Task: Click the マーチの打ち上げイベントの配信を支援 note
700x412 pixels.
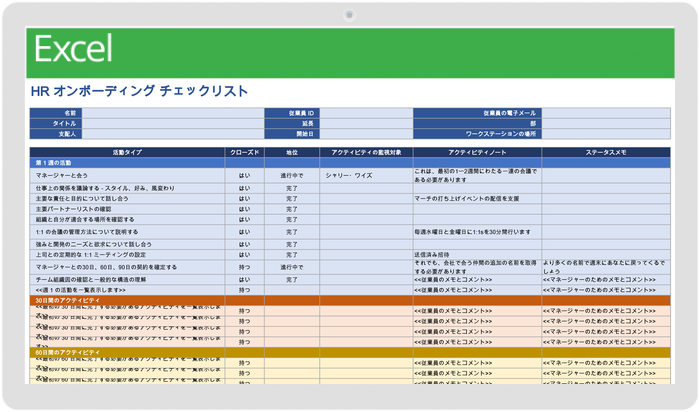Action: pyautogui.click(x=477, y=199)
